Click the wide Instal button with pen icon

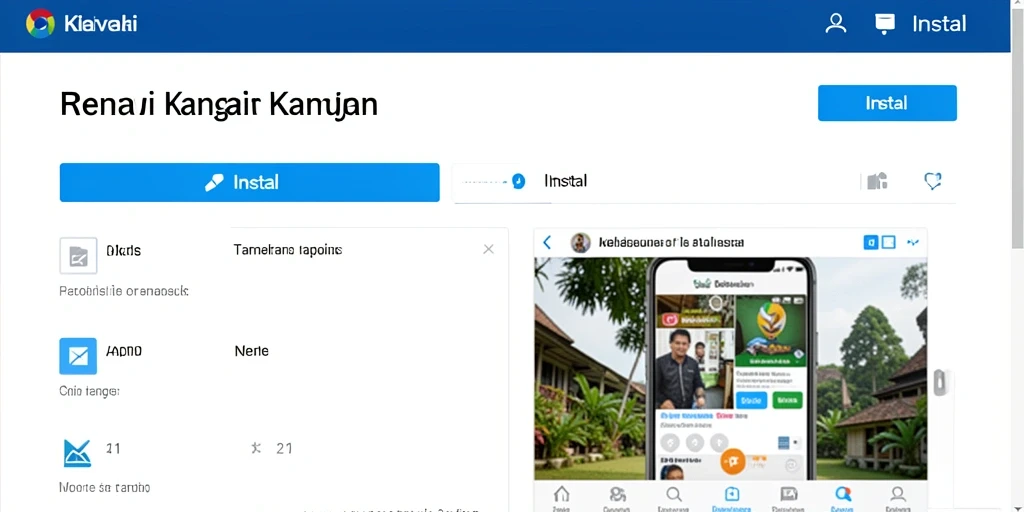coord(249,182)
